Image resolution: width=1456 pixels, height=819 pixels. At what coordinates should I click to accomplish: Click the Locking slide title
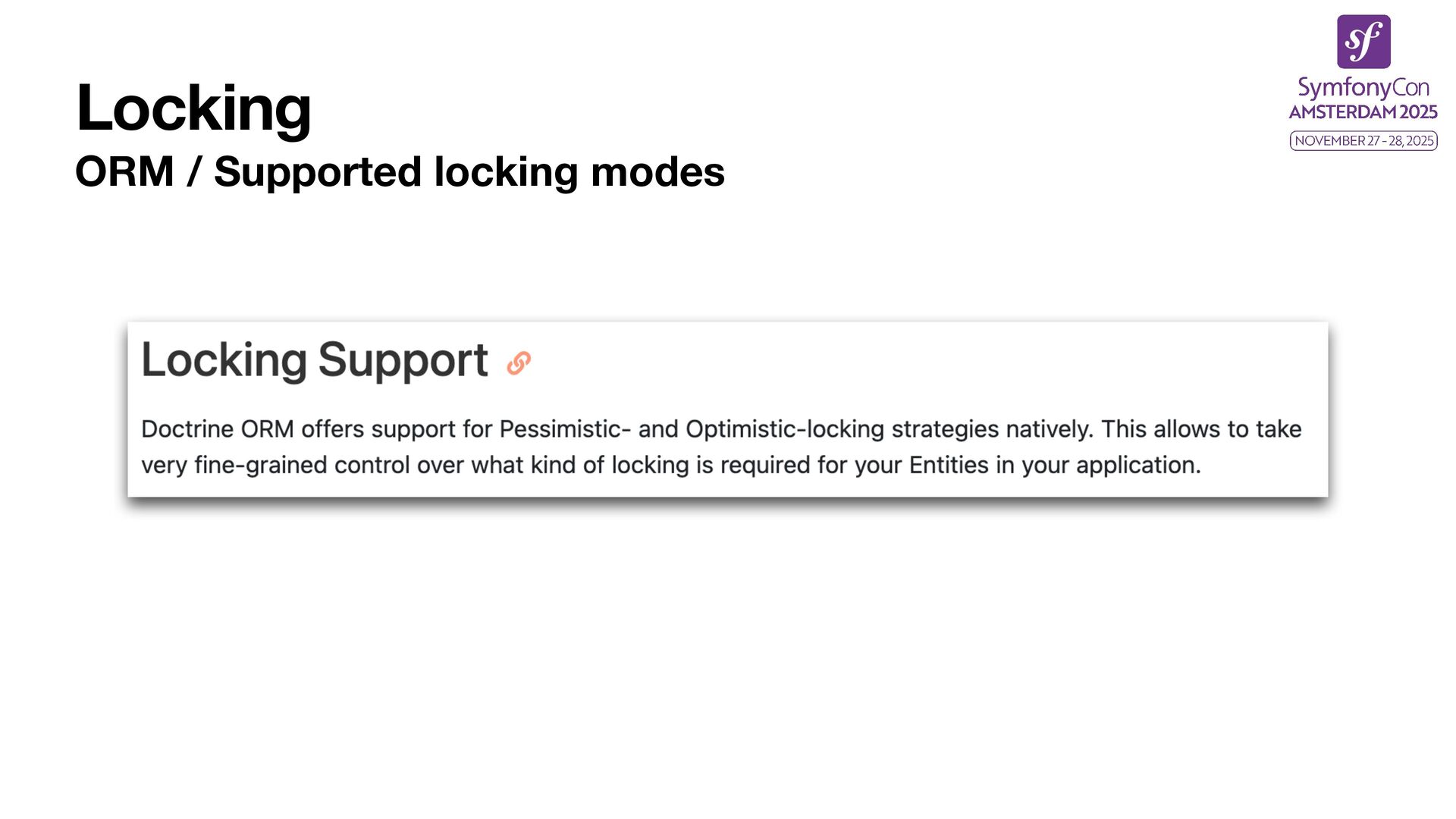click(x=194, y=108)
